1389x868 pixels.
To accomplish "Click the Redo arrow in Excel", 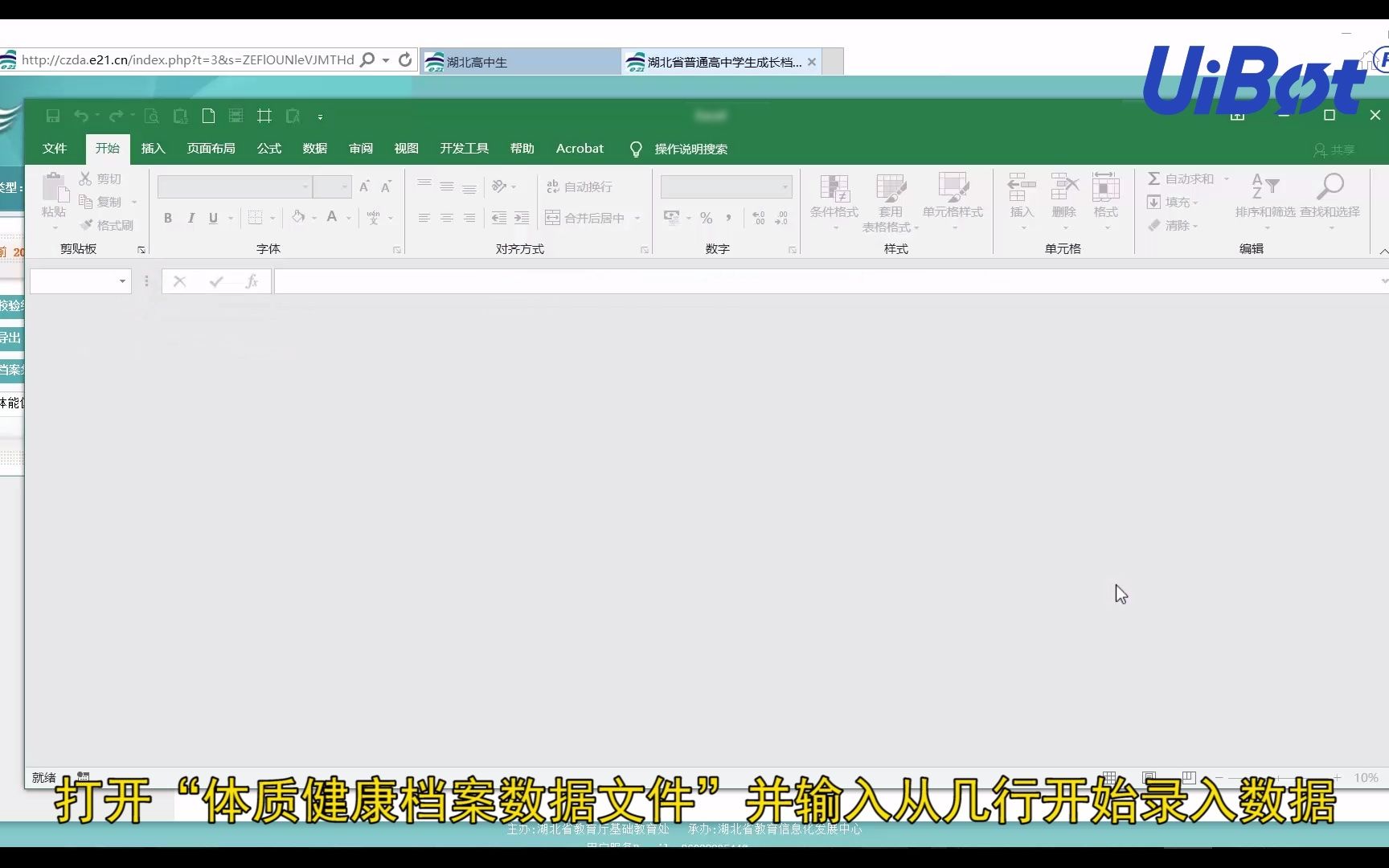I will pyautogui.click(x=117, y=117).
